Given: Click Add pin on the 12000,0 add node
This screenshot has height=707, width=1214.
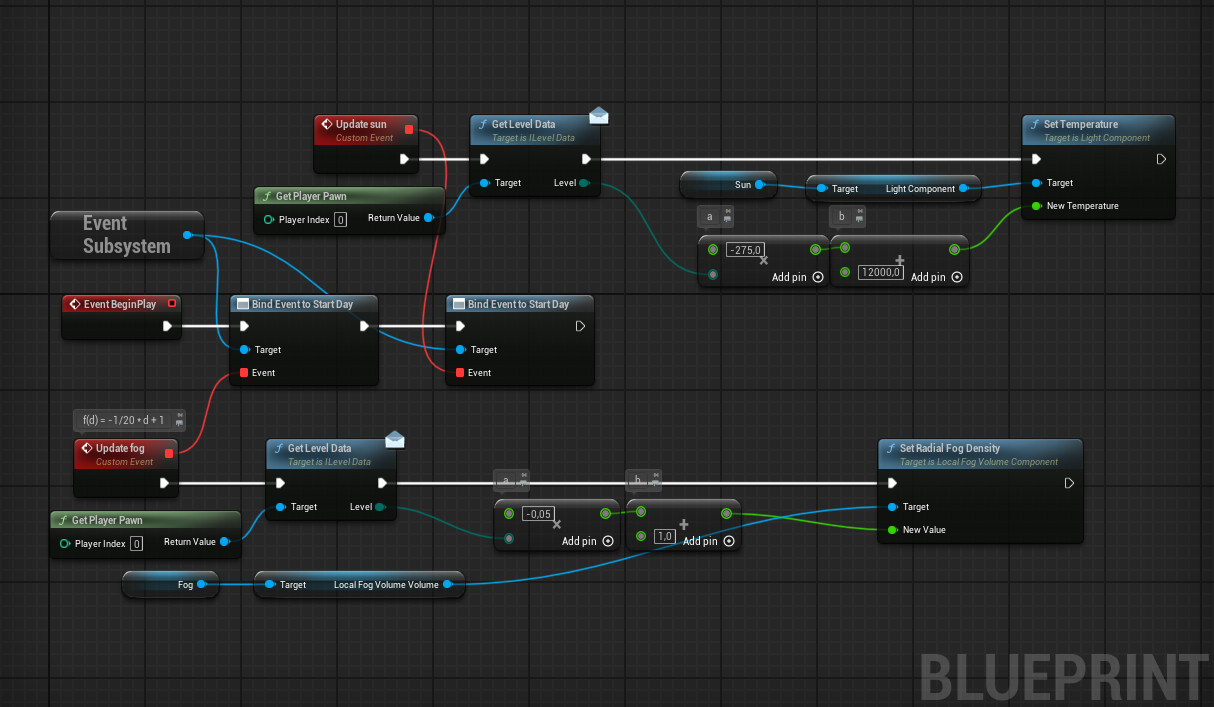Looking at the screenshot, I should click(937, 277).
